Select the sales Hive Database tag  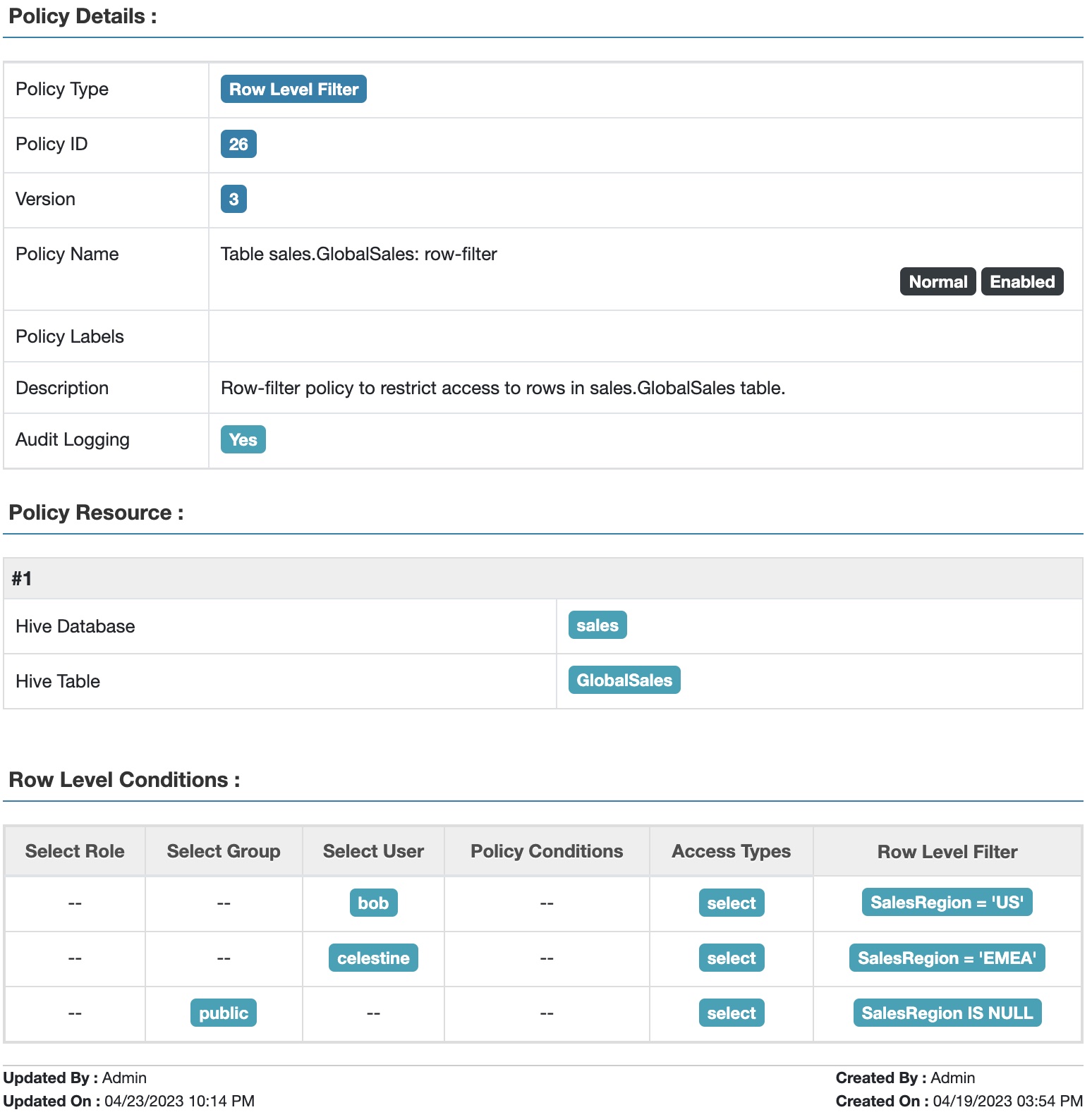[597, 625]
